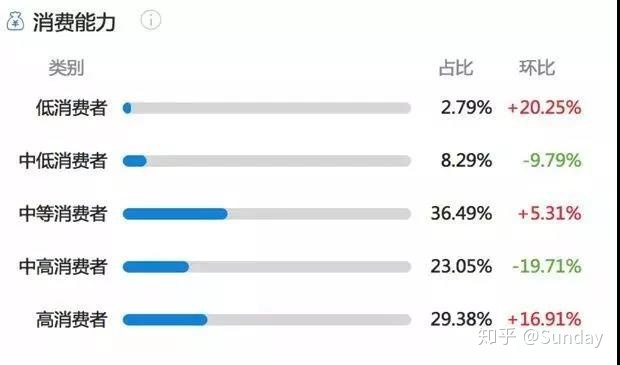Click the 36.49% share value

461,214
